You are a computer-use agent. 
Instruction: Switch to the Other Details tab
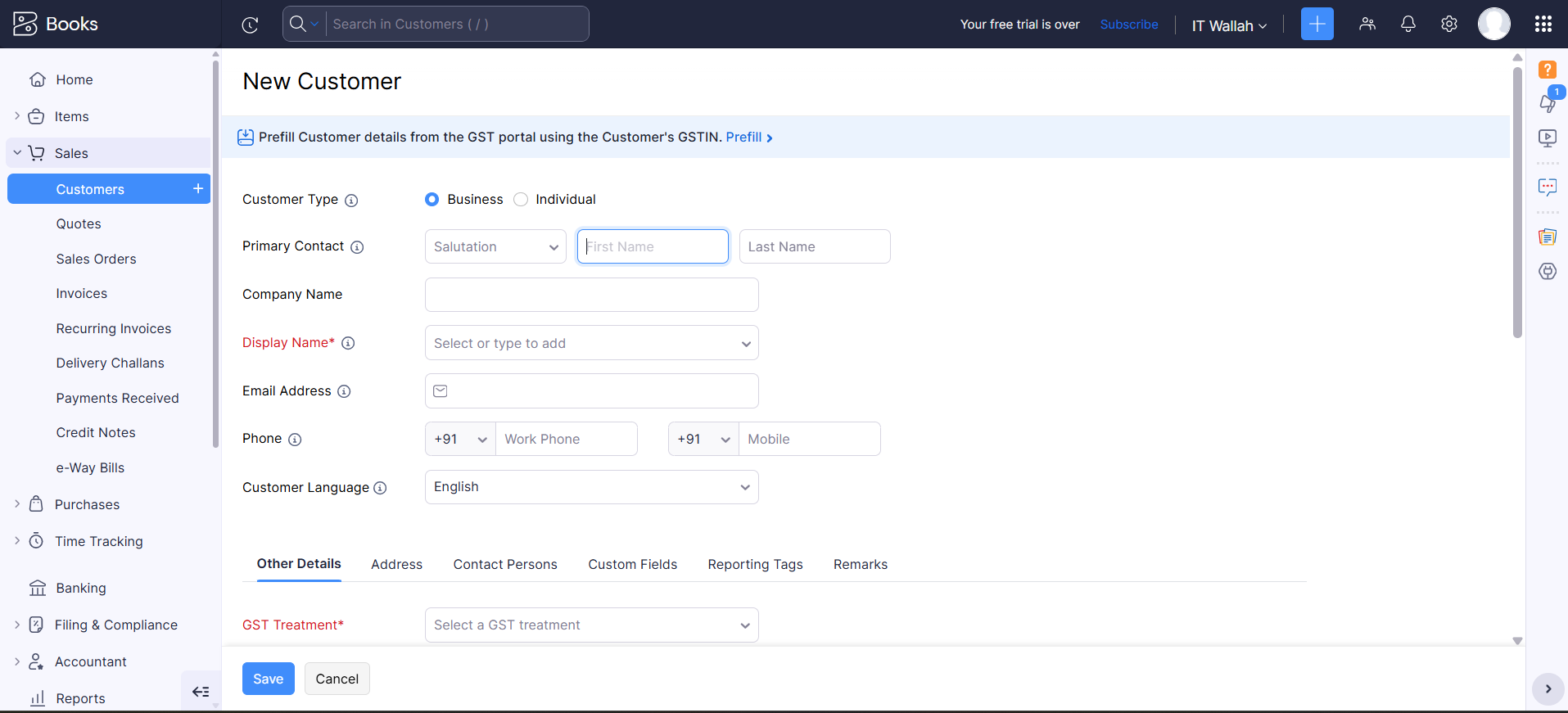coord(299,564)
